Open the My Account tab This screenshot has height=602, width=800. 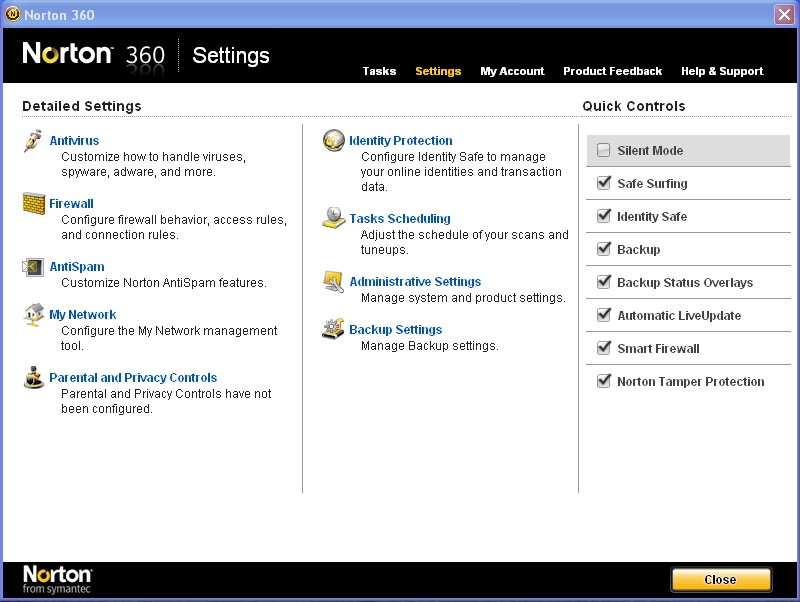(x=512, y=71)
